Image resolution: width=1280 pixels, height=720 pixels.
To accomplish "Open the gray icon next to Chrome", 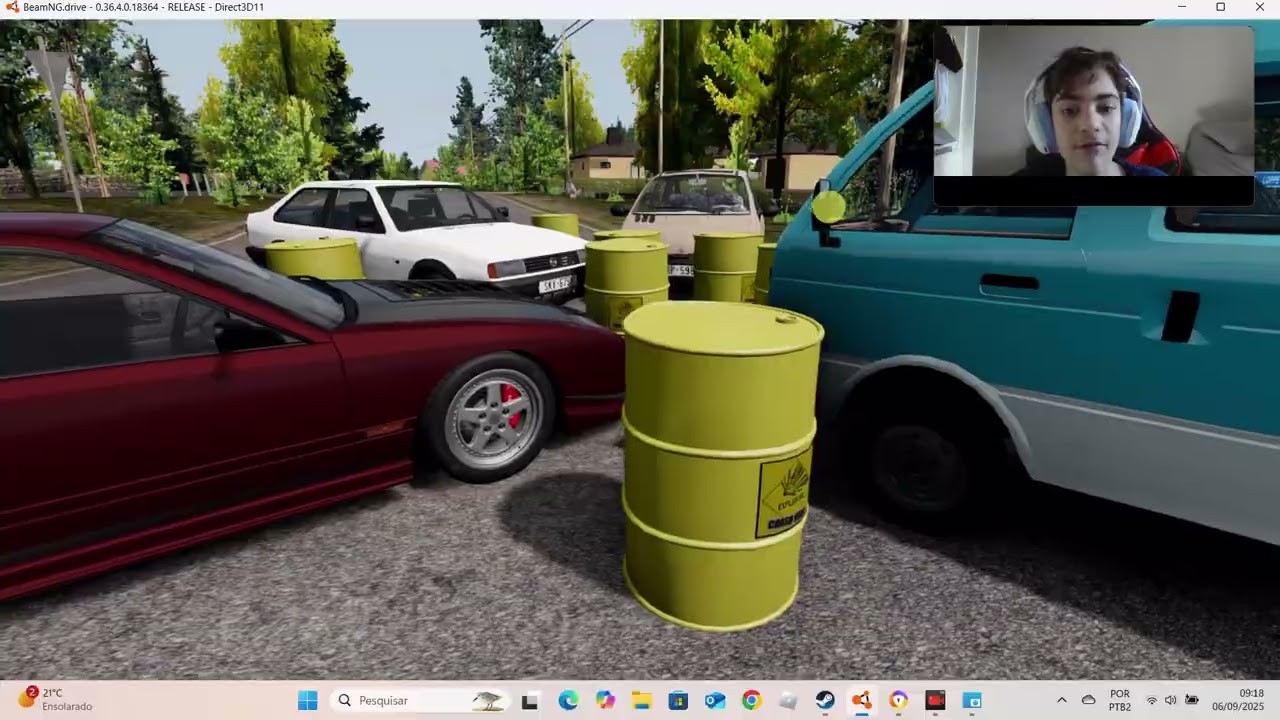I will (788, 700).
